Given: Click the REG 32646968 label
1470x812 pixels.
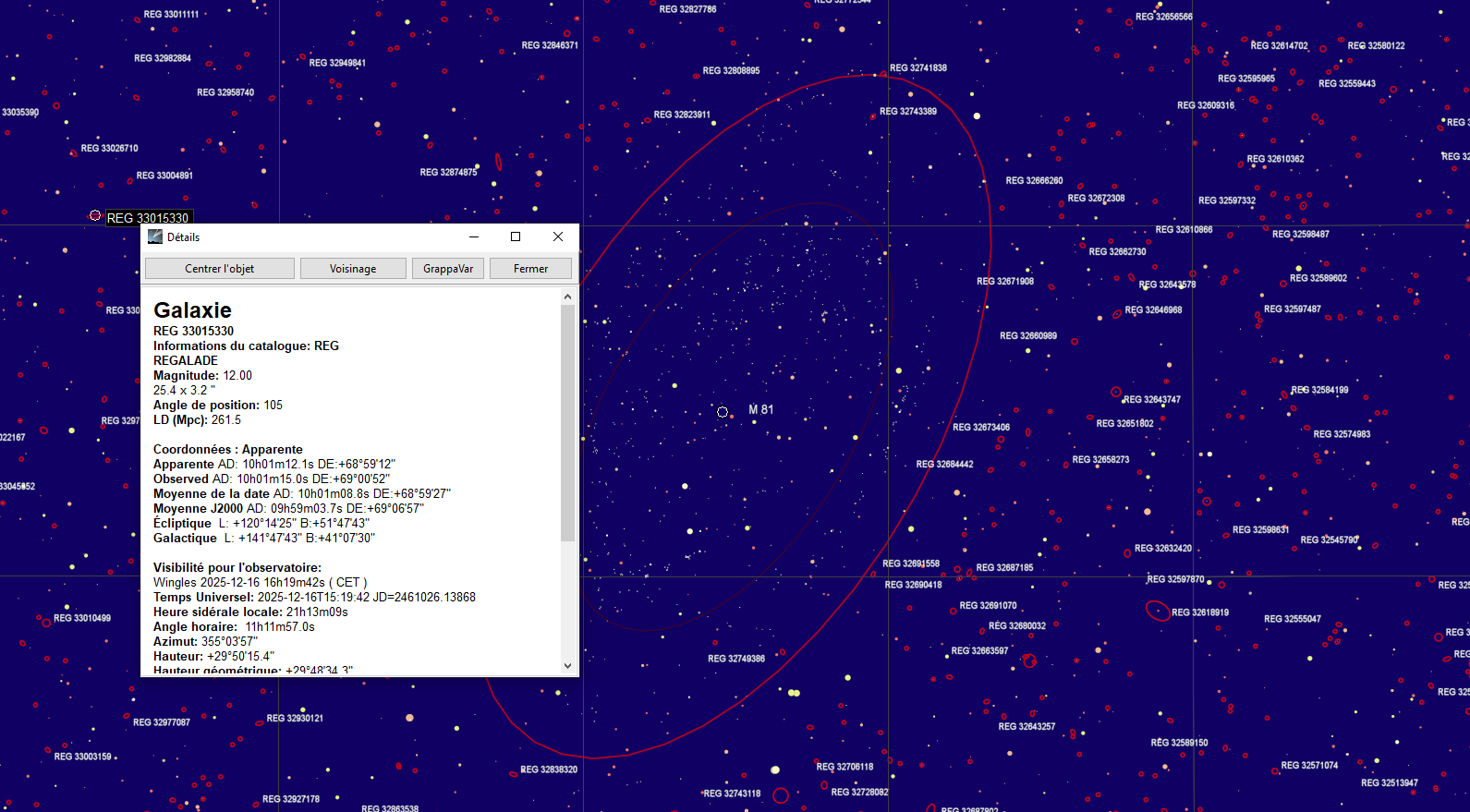Looking at the screenshot, I should tap(1153, 309).
